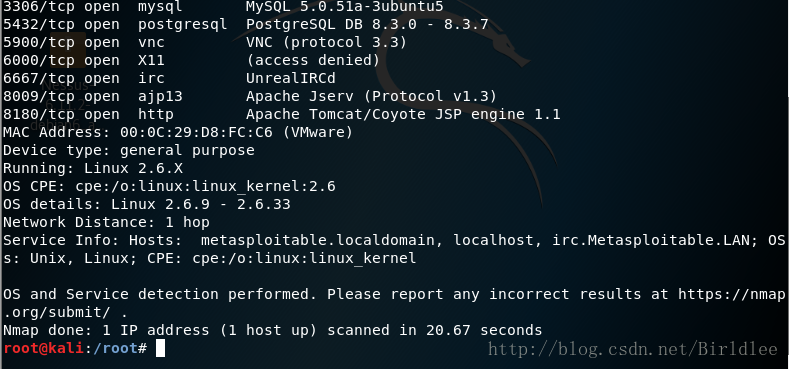Viewport: 789px width, 369px height.
Task: Select the Nmap done summary line
Action: pyautogui.click(x=272, y=330)
